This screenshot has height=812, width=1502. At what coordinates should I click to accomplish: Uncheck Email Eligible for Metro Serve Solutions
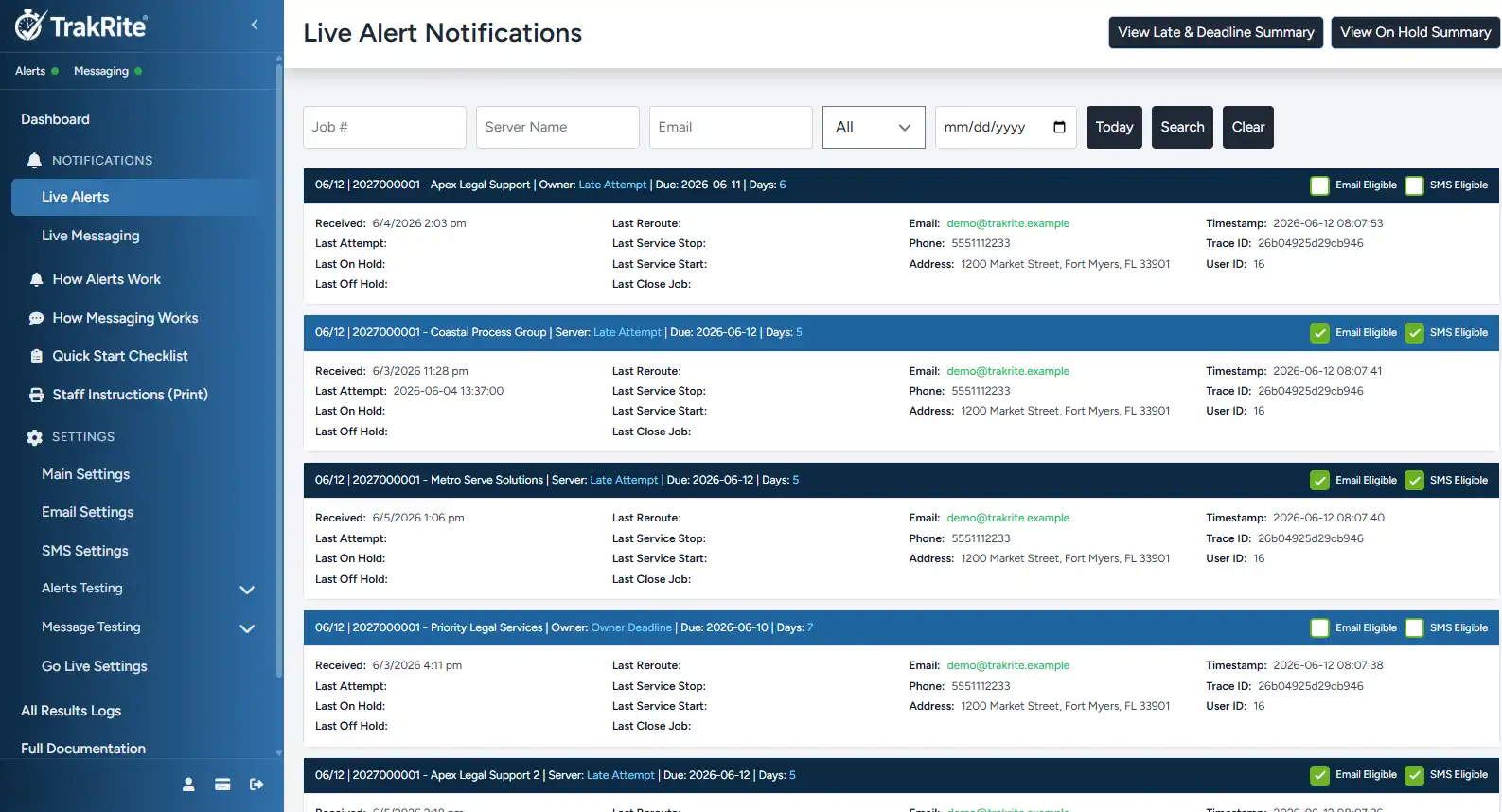1319,481
